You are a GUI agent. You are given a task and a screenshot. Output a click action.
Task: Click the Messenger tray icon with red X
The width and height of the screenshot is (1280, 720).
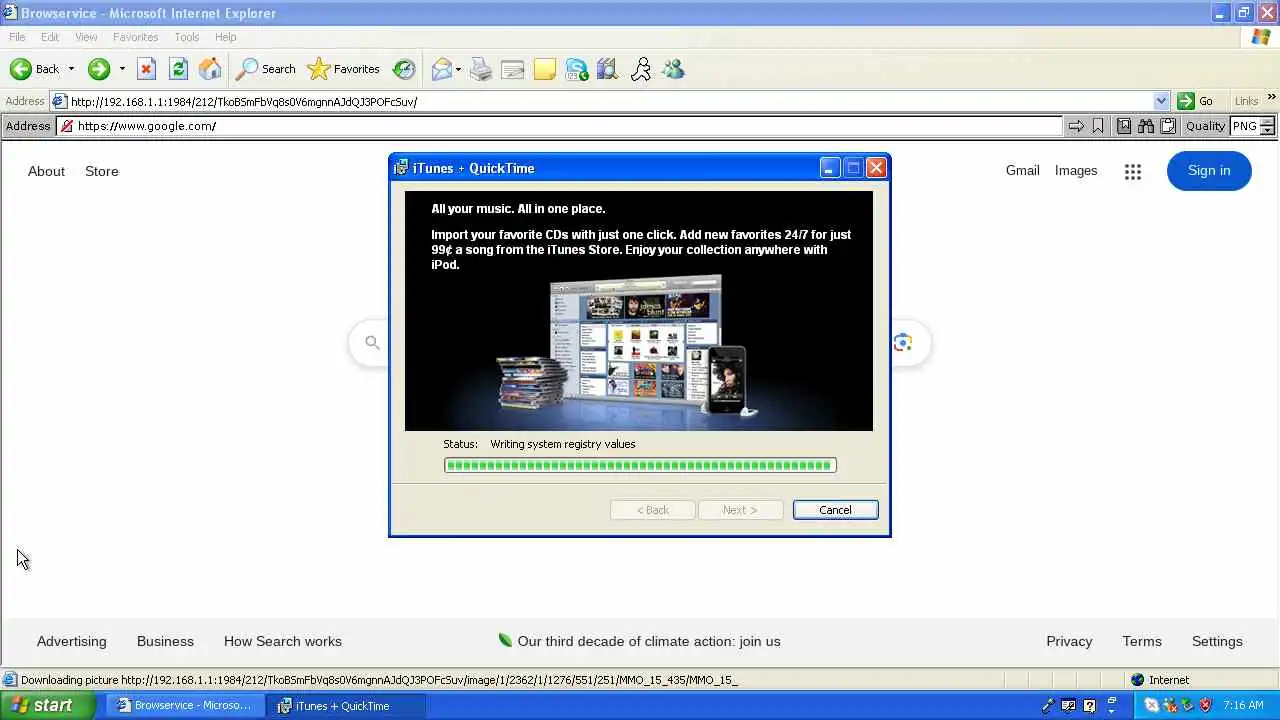coord(1169,705)
